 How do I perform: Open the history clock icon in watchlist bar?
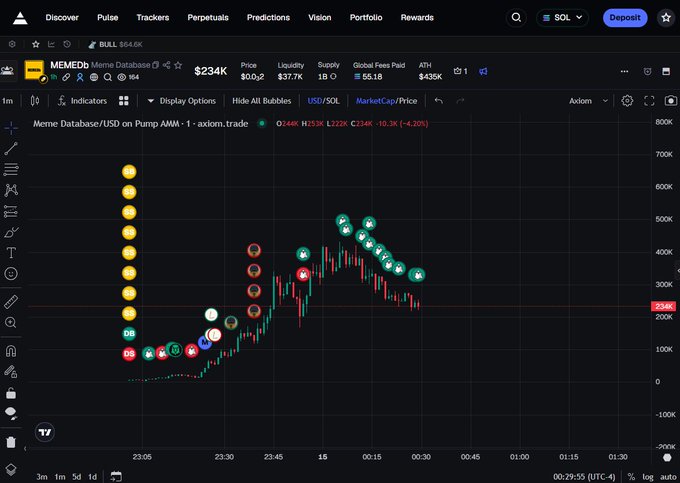pyautogui.click(x=67, y=44)
